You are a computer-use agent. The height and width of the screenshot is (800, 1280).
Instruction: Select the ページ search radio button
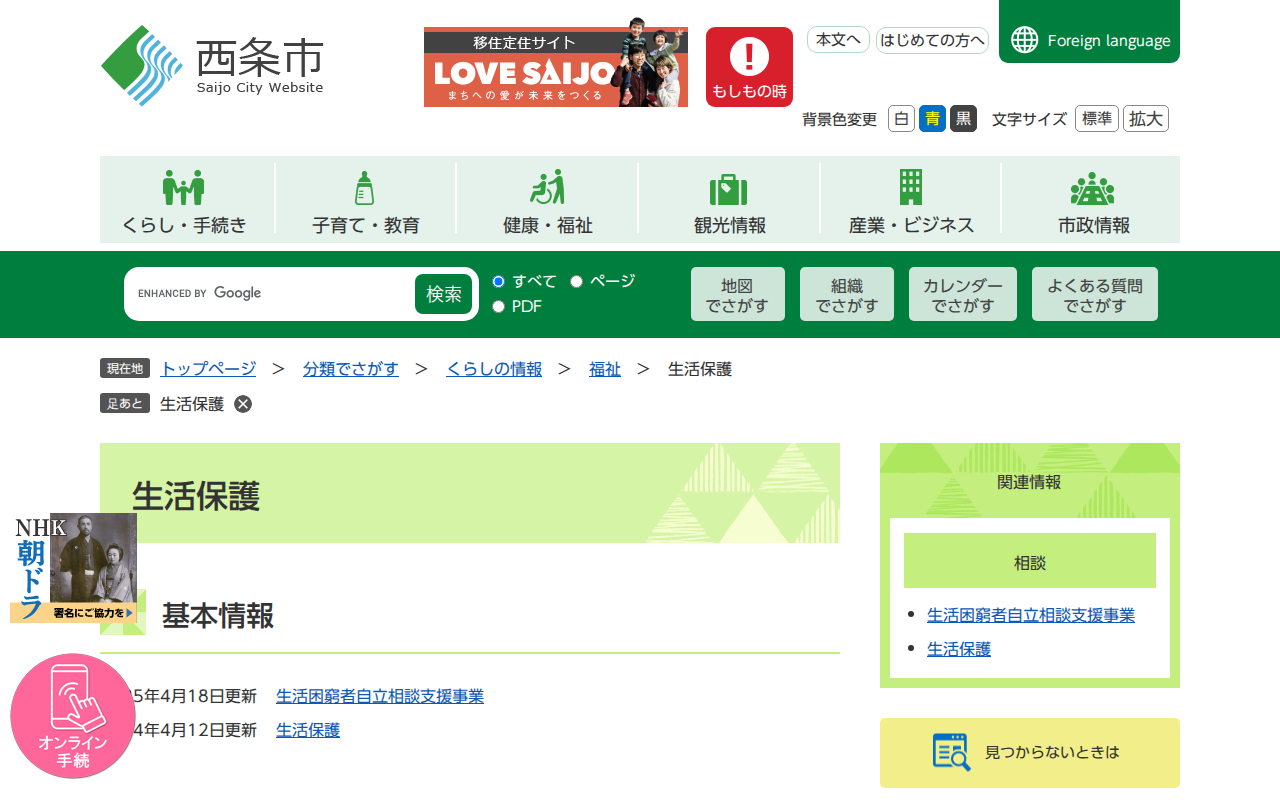click(x=576, y=281)
